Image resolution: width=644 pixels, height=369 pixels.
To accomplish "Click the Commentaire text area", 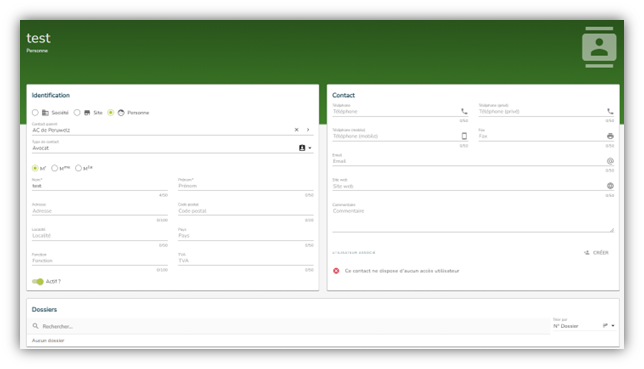I will click(x=473, y=219).
